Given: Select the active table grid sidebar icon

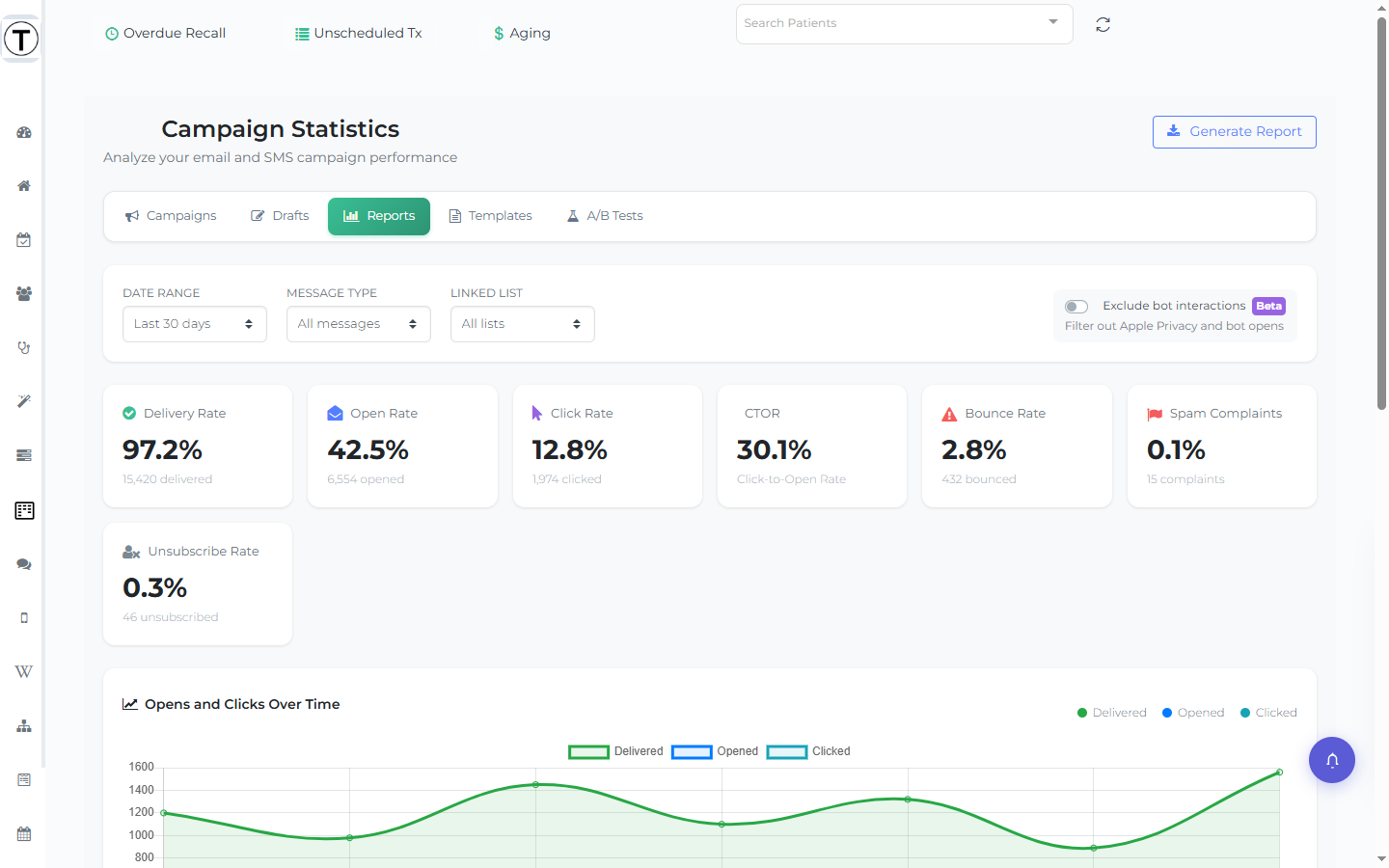Looking at the screenshot, I should pyautogui.click(x=24, y=510).
